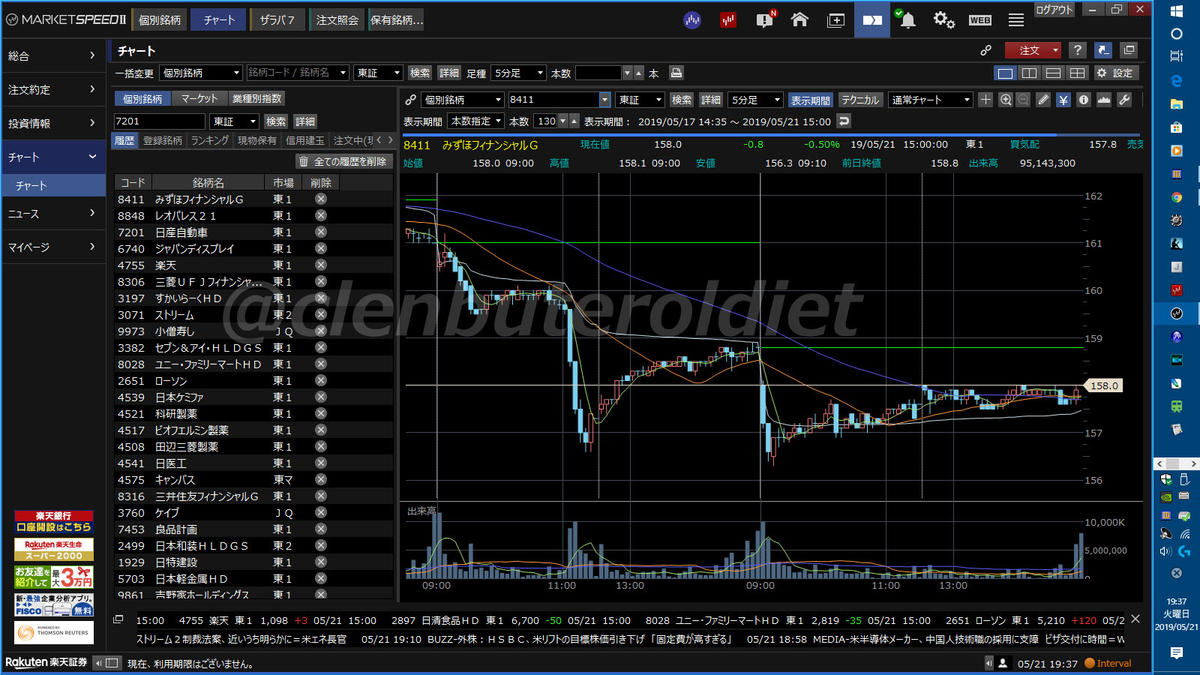Viewport: 1200px width, 675px height.
Task: Click the WEB icon in header
Action: [980, 19]
